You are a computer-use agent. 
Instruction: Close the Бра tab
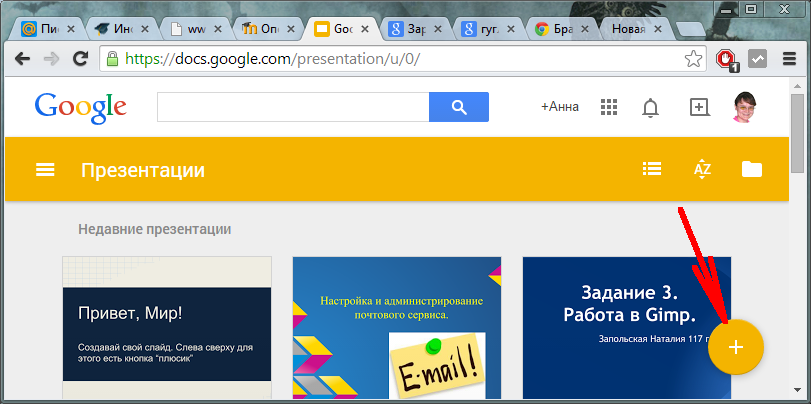(586, 29)
